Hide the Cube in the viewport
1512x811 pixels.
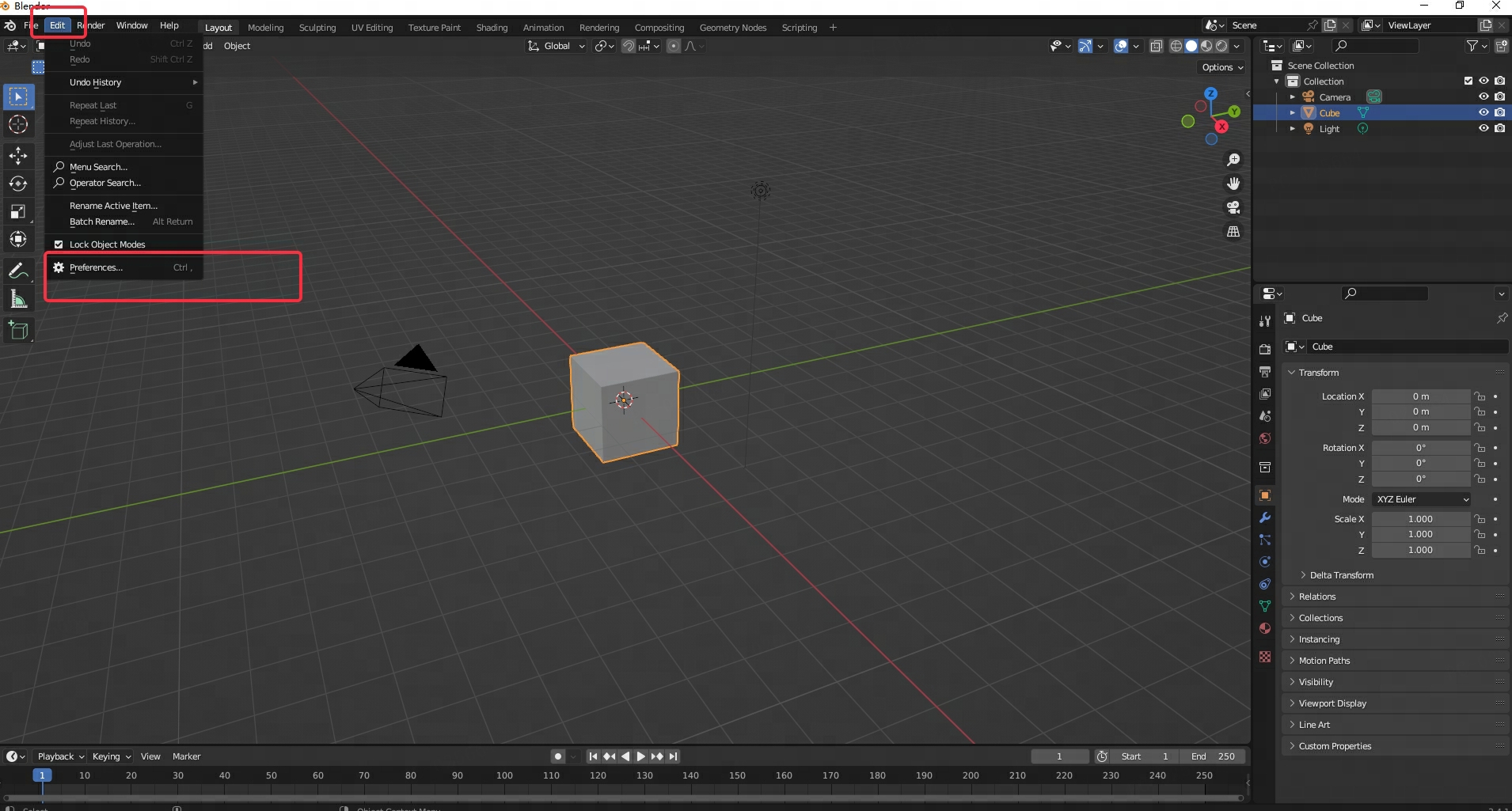coord(1484,112)
